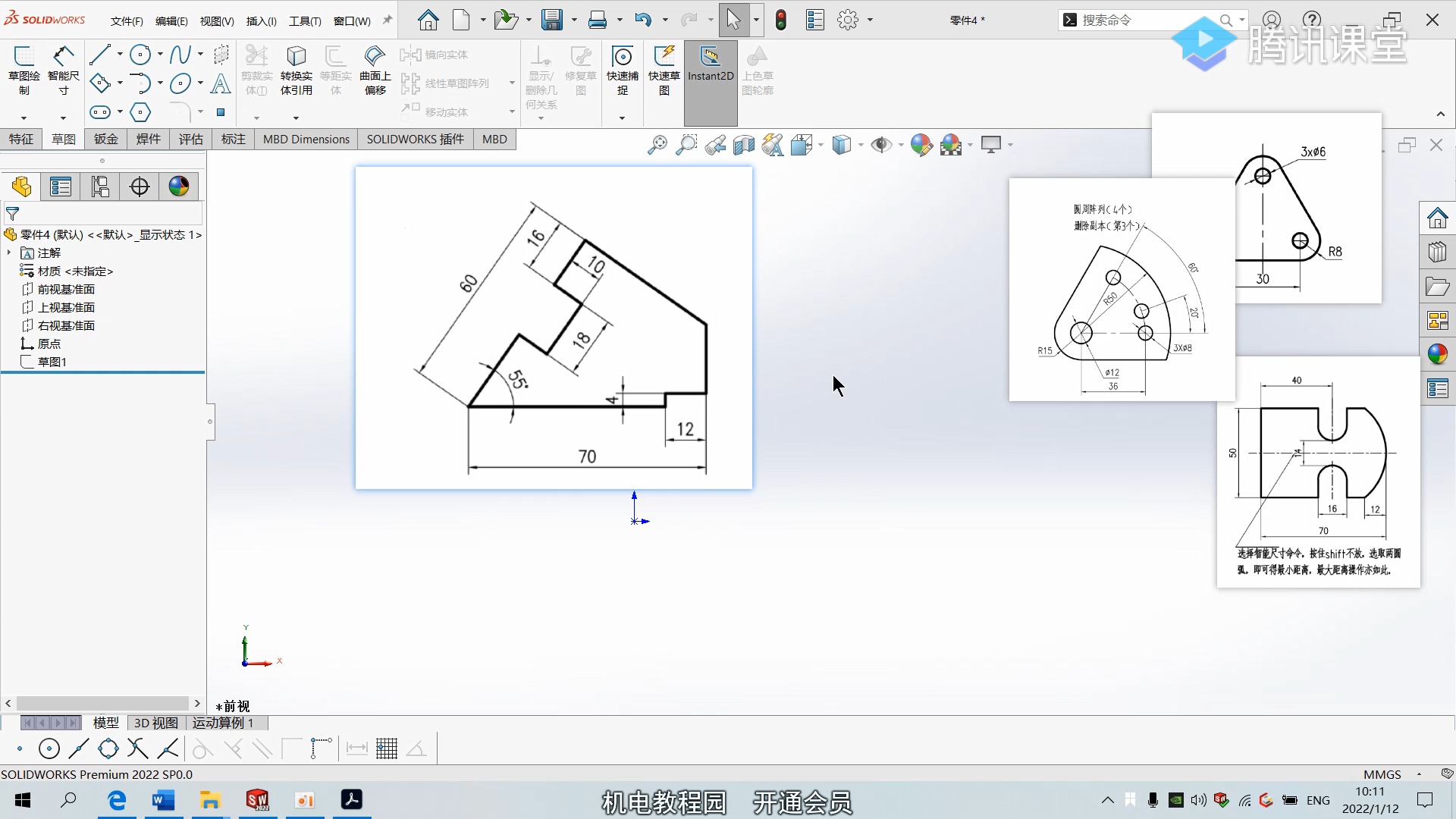
Task: Open the Options gear icon
Action: tap(848, 20)
